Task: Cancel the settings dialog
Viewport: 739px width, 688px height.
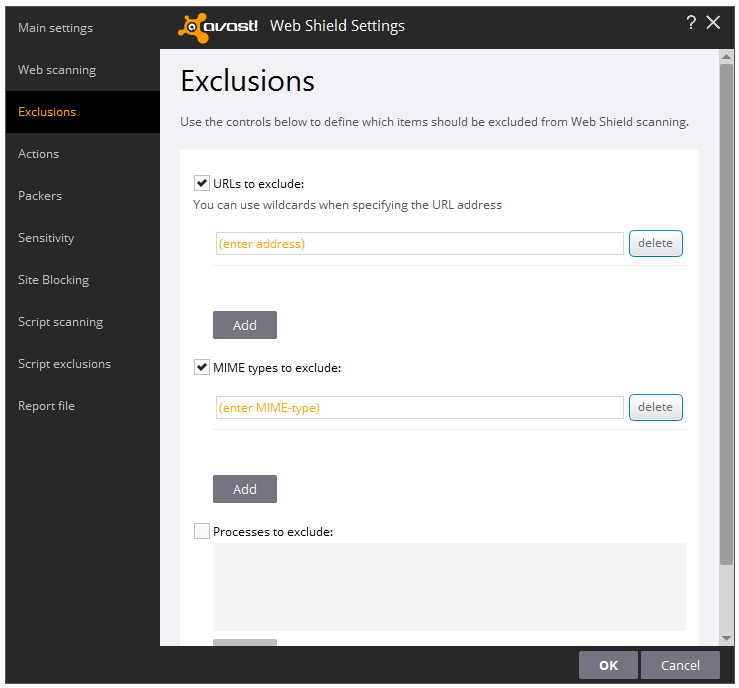Action: [x=680, y=665]
